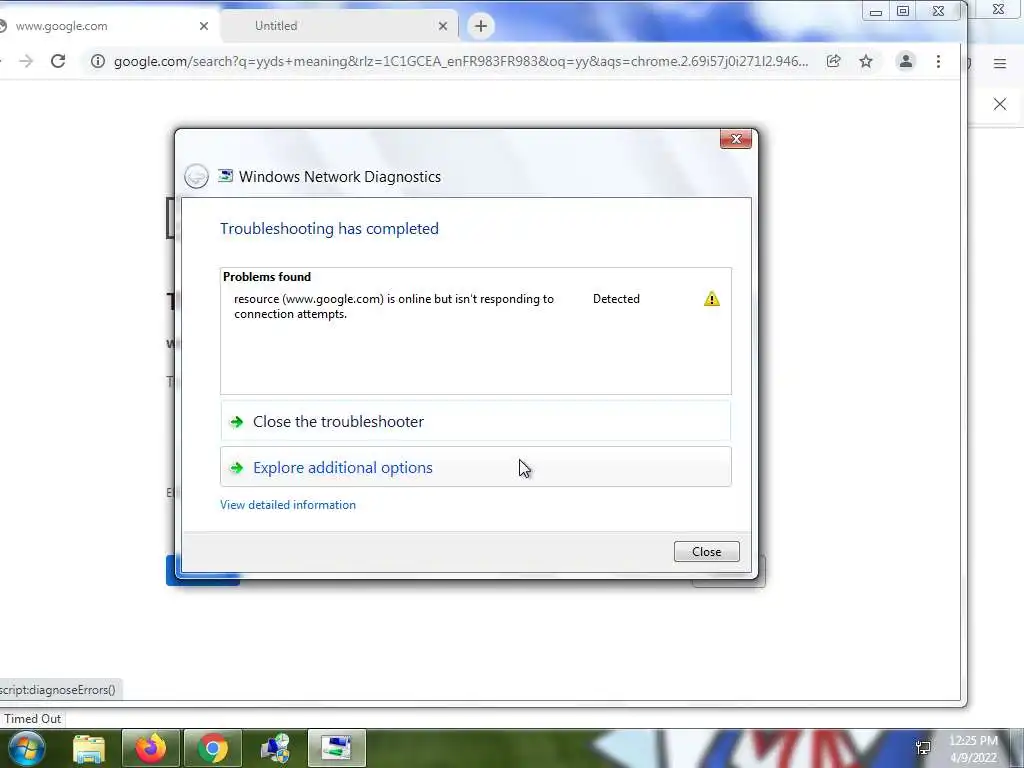Viewport: 1024px width, 768px height.
Task: Restore down the Chrome window
Action: coord(903,11)
